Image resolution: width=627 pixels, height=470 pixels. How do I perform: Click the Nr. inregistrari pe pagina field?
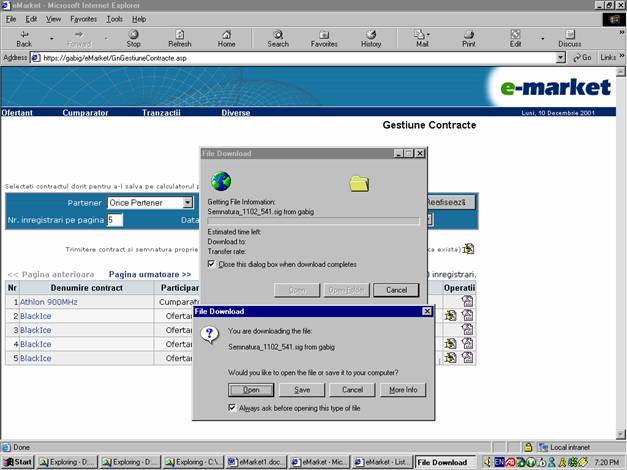115,219
